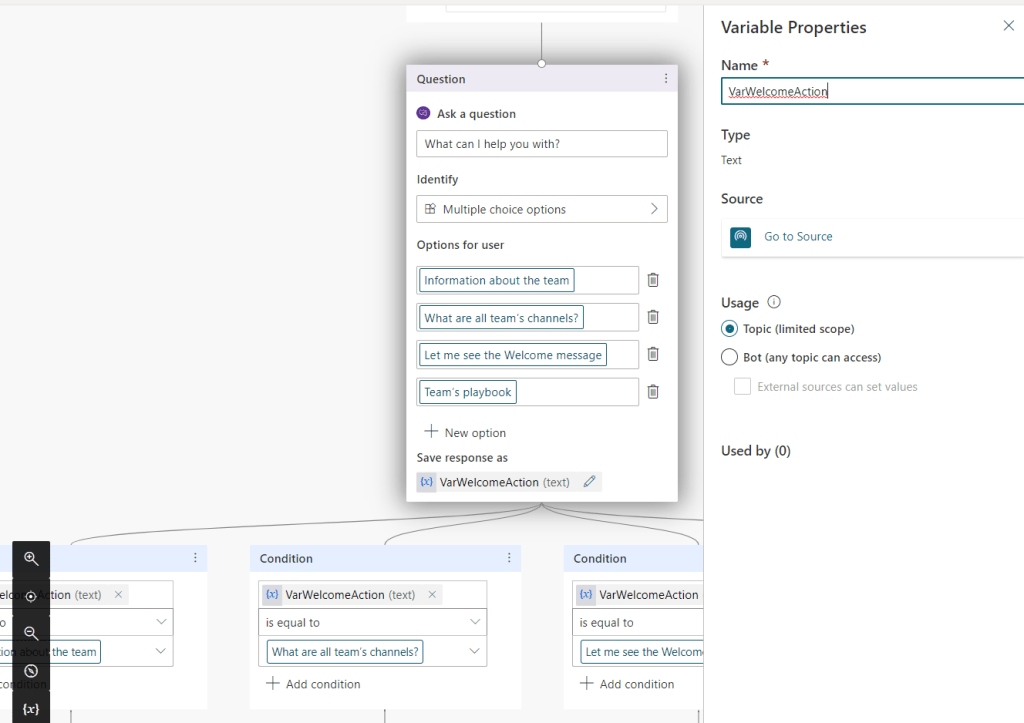Follow the 'Go to Source' link
Screen dimensions: 1024x723
[x=798, y=237]
